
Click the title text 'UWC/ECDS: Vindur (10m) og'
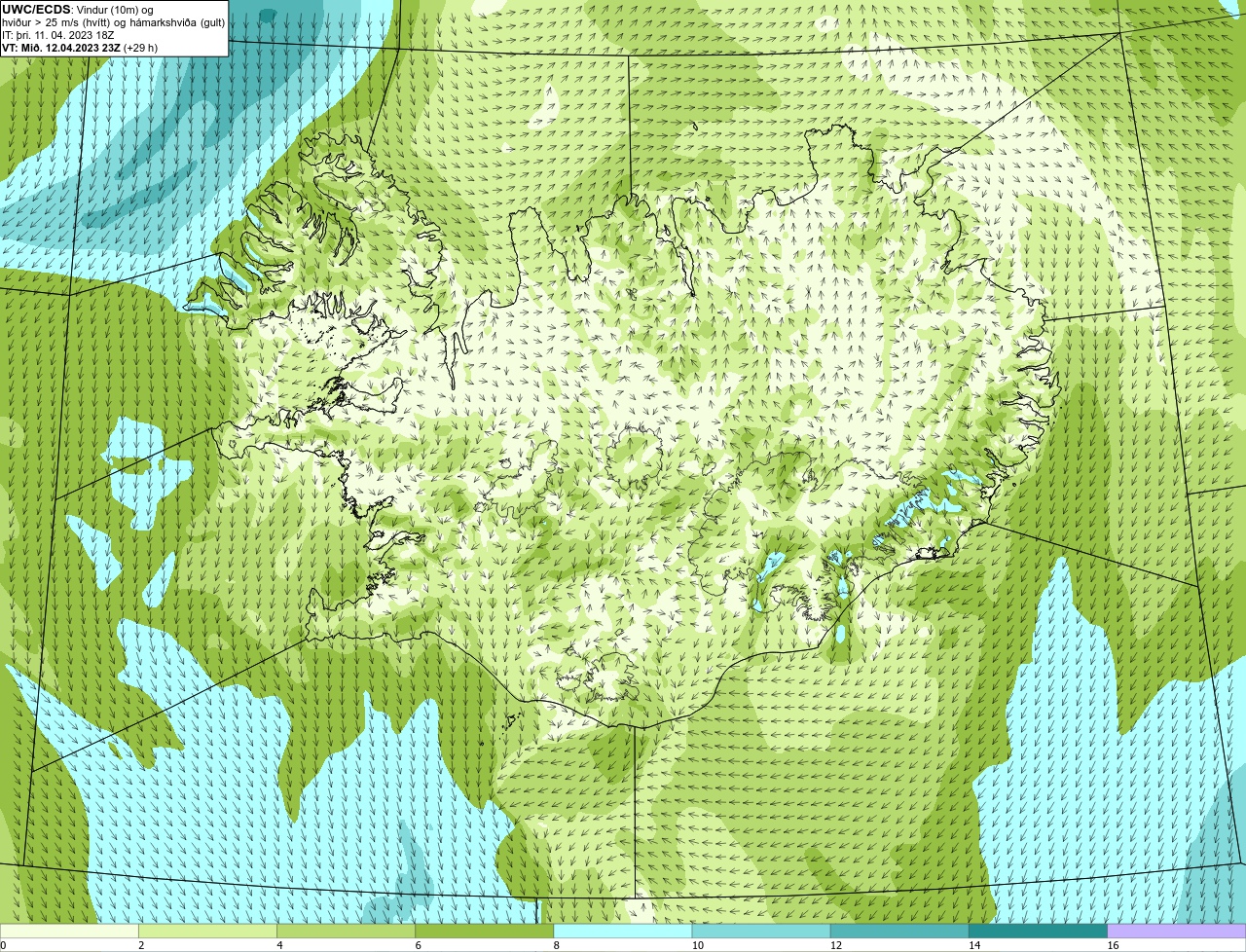(78, 10)
